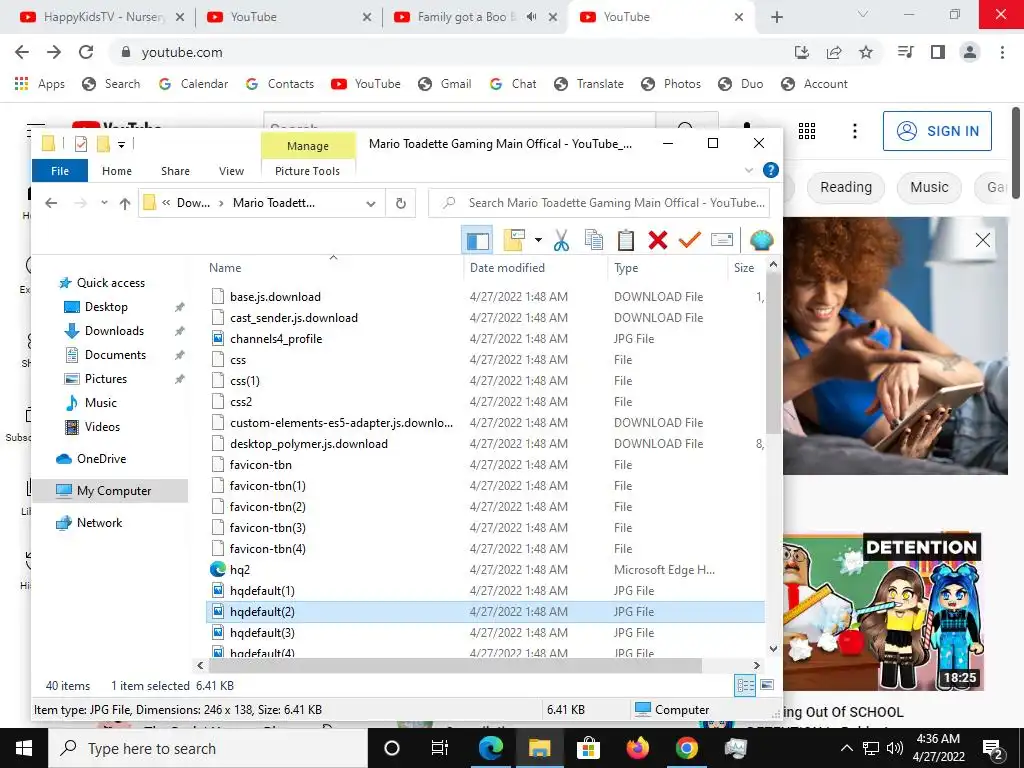Click the Paste clipboard icon
The height and width of the screenshot is (768, 1024).
click(x=626, y=240)
